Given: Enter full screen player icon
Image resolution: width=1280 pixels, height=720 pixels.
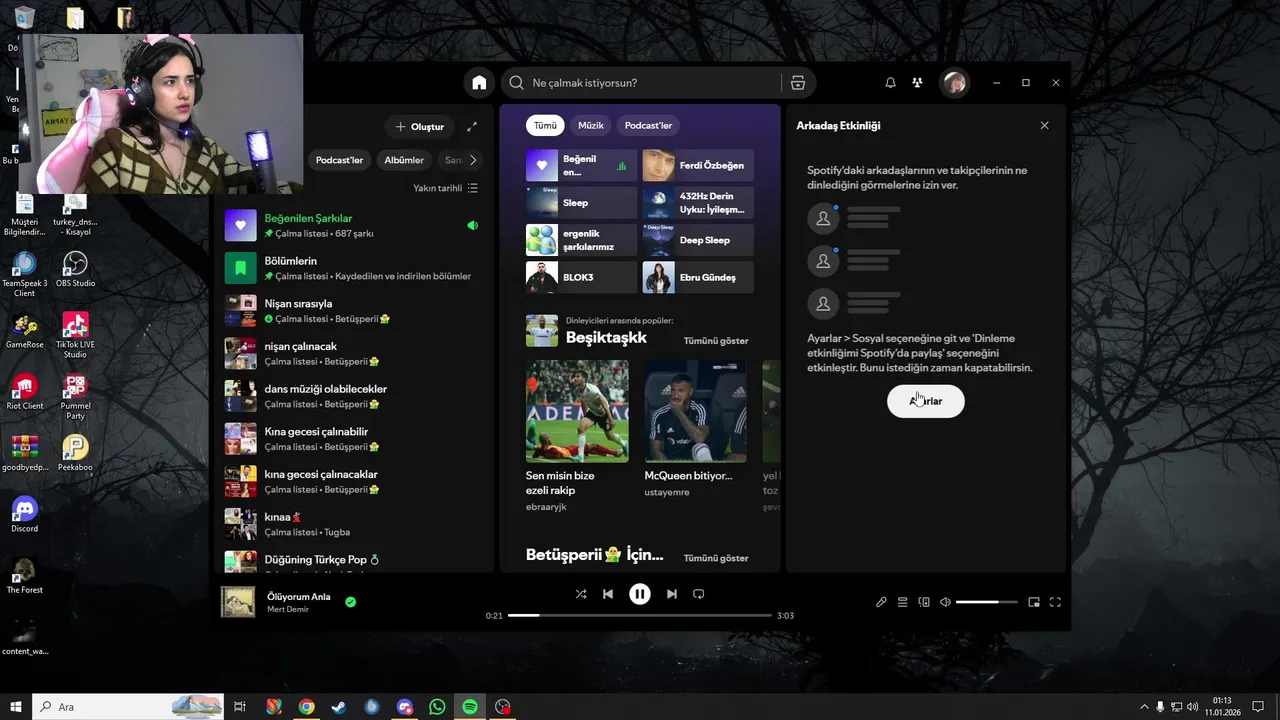Looking at the screenshot, I should (x=1055, y=602).
